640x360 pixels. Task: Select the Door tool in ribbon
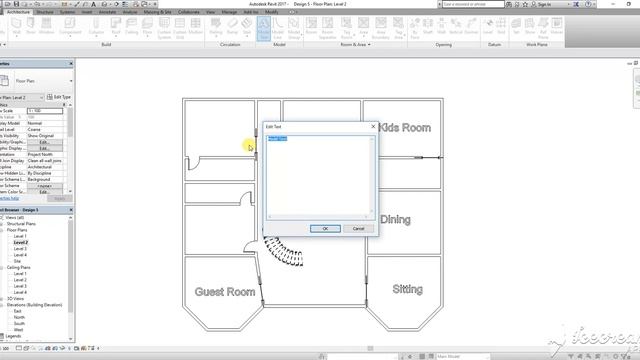click(x=31, y=27)
